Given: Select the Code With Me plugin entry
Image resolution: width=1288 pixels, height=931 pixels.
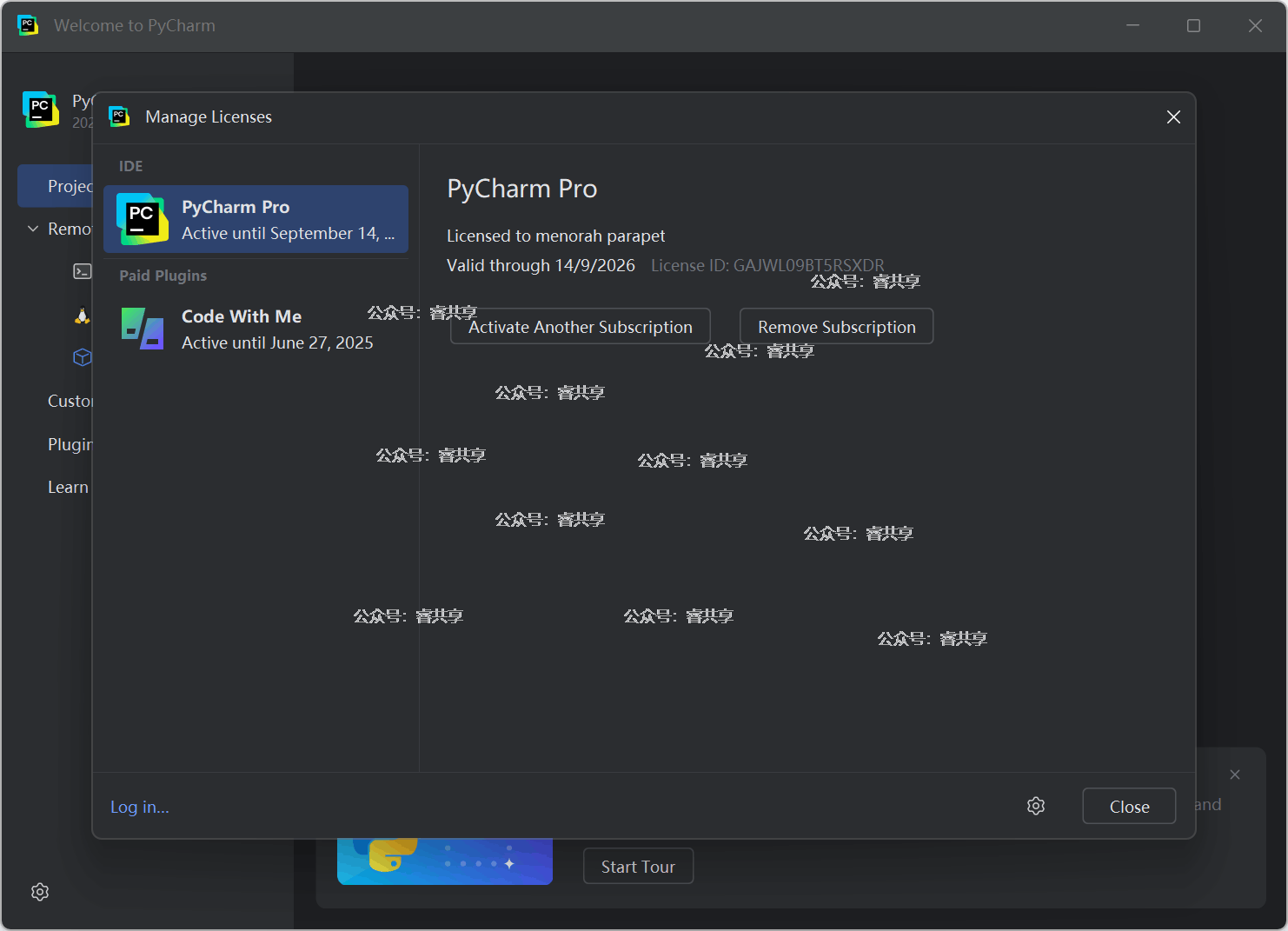Looking at the screenshot, I should [256, 329].
